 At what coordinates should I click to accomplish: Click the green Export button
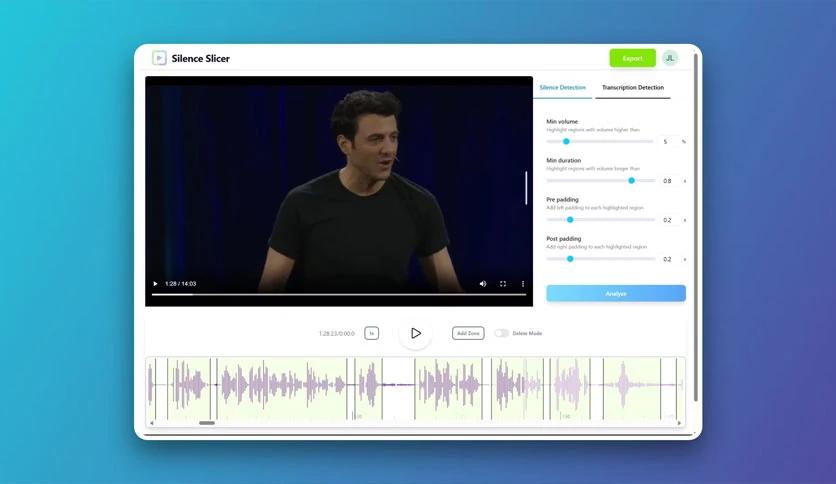pos(632,58)
